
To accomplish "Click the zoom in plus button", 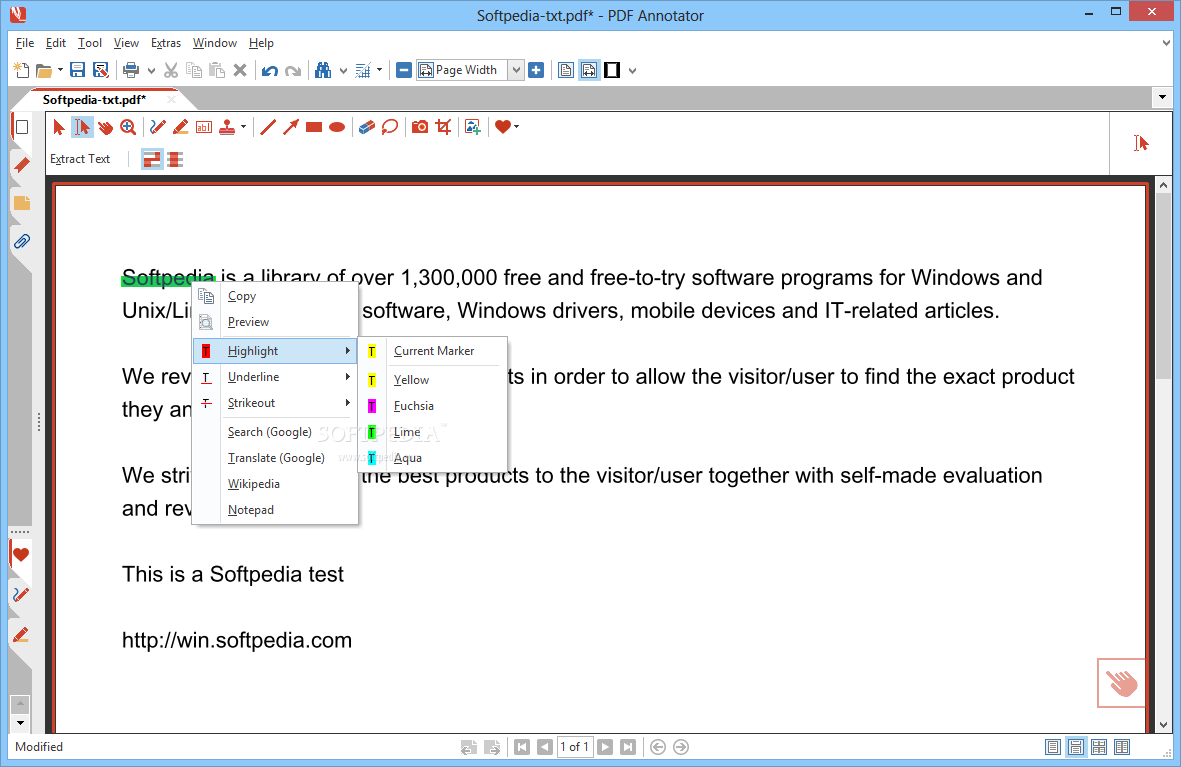I will (x=536, y=70).
